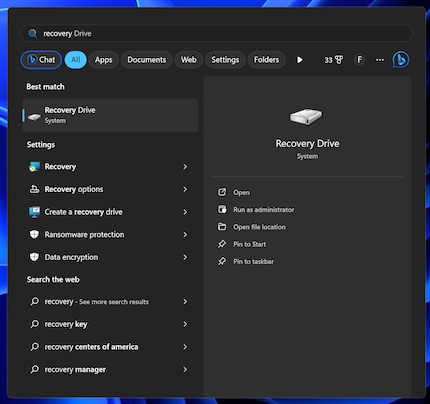Click the search box containing recovery Drive
Viewport: 430px width, 404px height.
coord(216,33)
